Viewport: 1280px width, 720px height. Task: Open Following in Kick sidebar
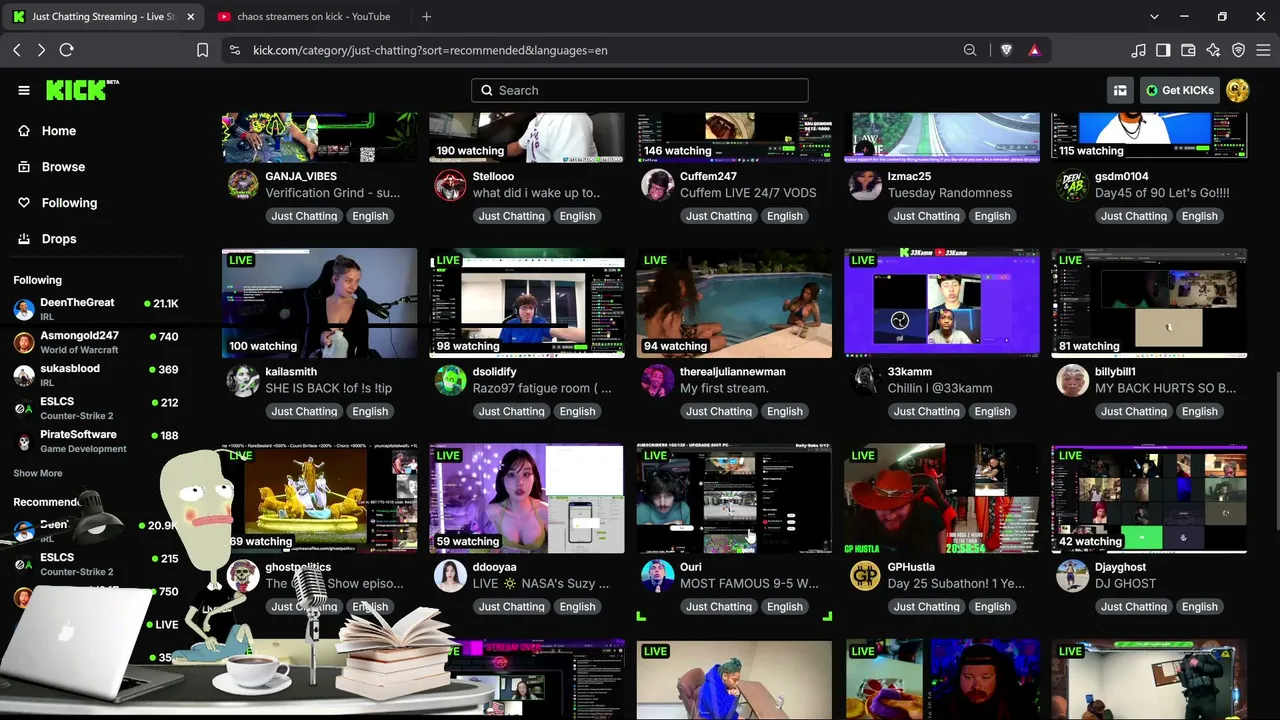tap(69, 203)
